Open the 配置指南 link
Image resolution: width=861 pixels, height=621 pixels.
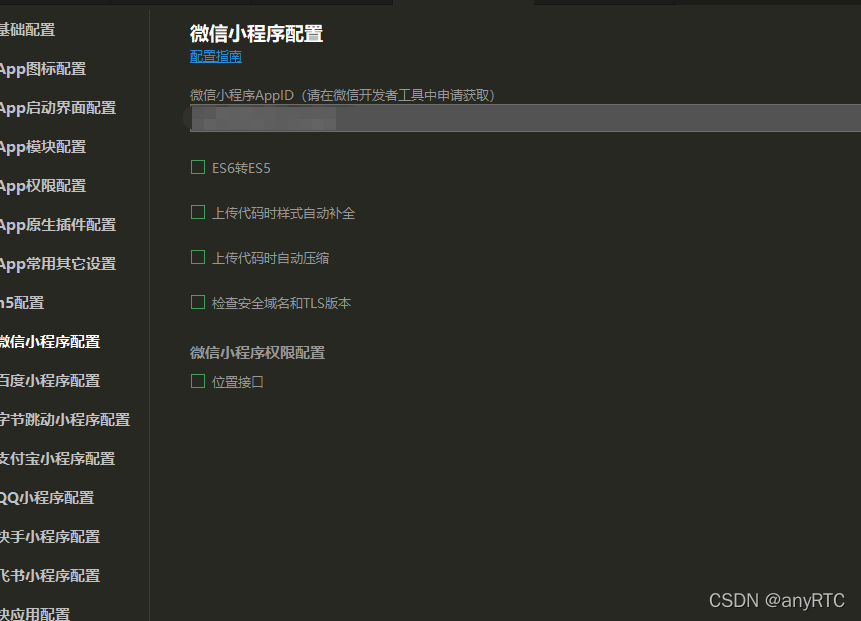coord(216,57)
